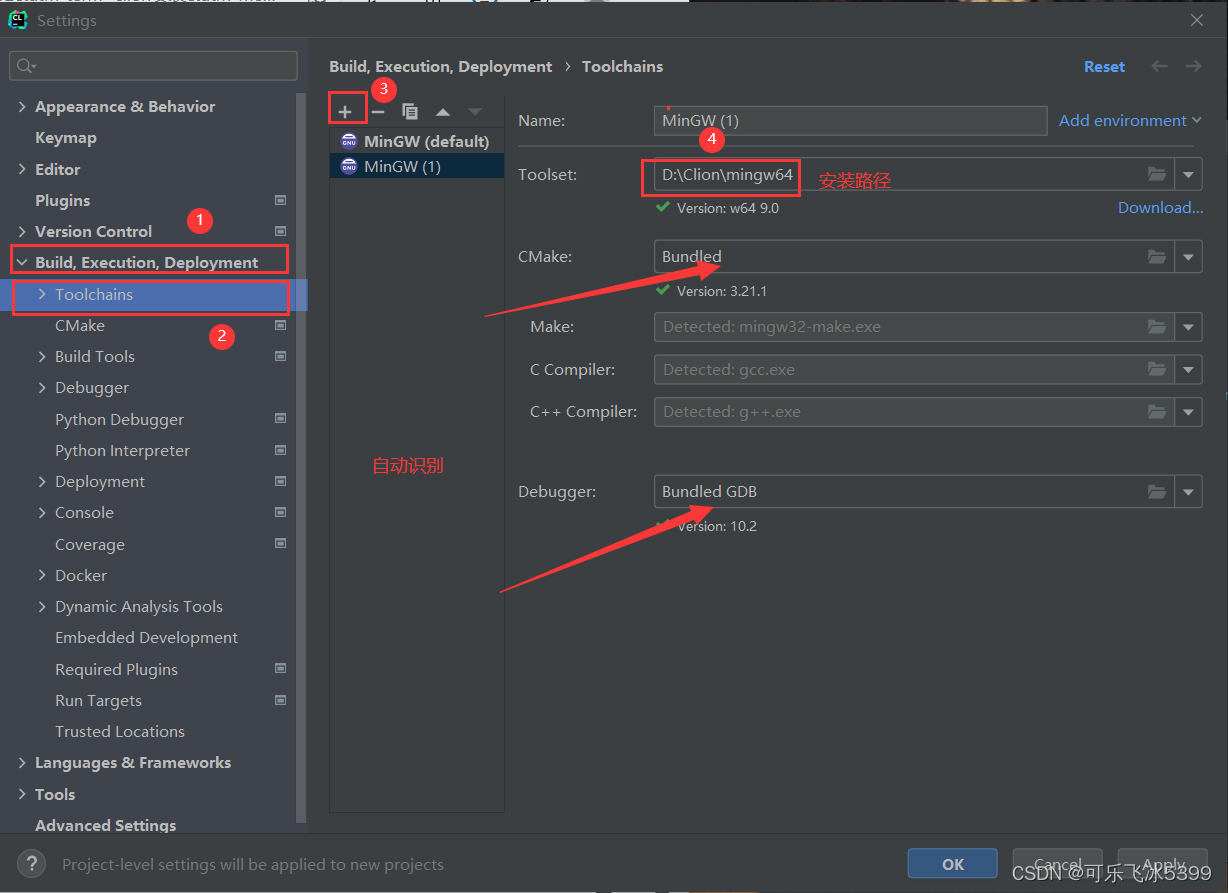
Task: Move the toolchain down in the list
Action: point(475,112)
